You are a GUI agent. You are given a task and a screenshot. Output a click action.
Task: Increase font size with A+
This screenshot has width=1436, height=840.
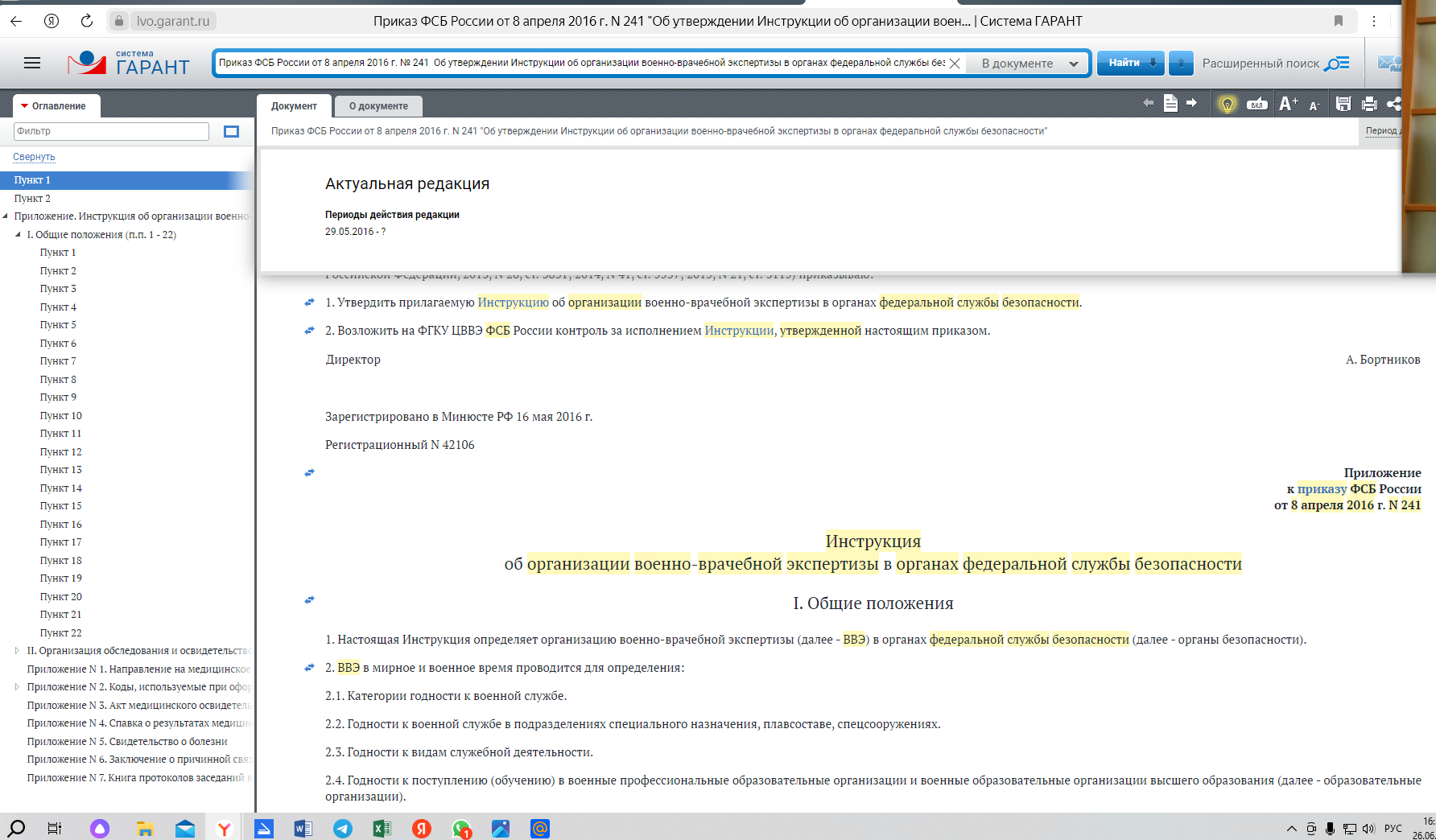(1288, 103)
